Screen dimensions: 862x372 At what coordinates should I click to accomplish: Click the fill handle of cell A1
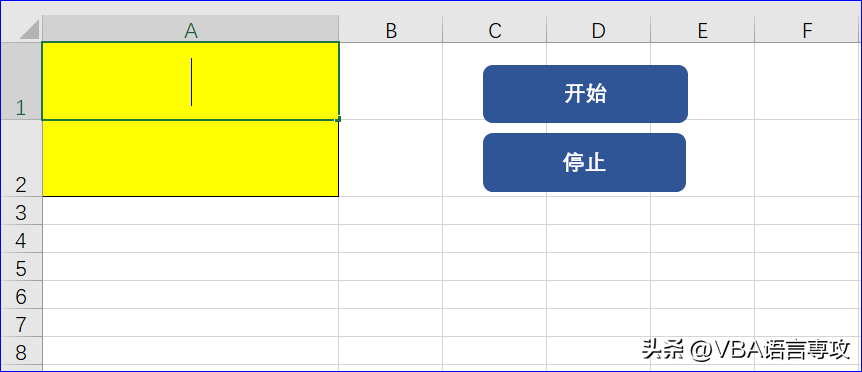(x=338, y=119)
